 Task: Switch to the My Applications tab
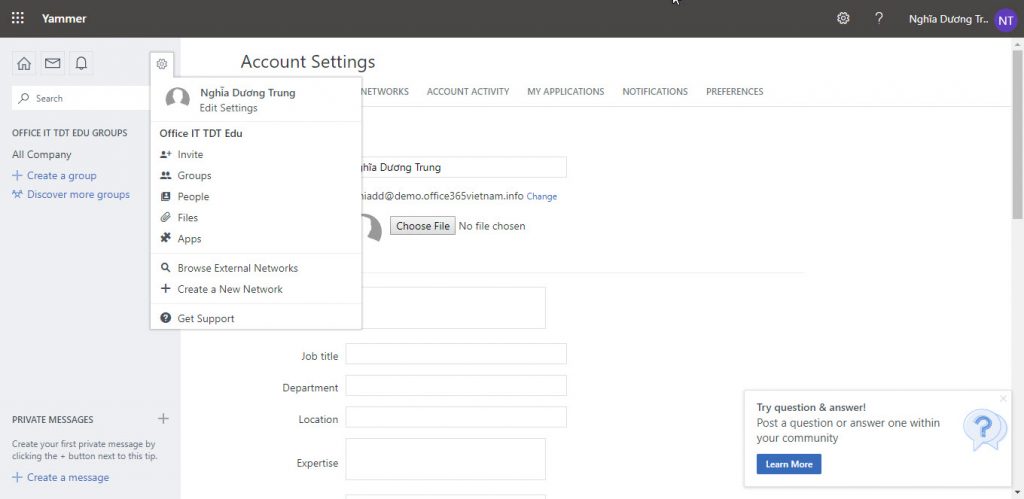(566, 91)
